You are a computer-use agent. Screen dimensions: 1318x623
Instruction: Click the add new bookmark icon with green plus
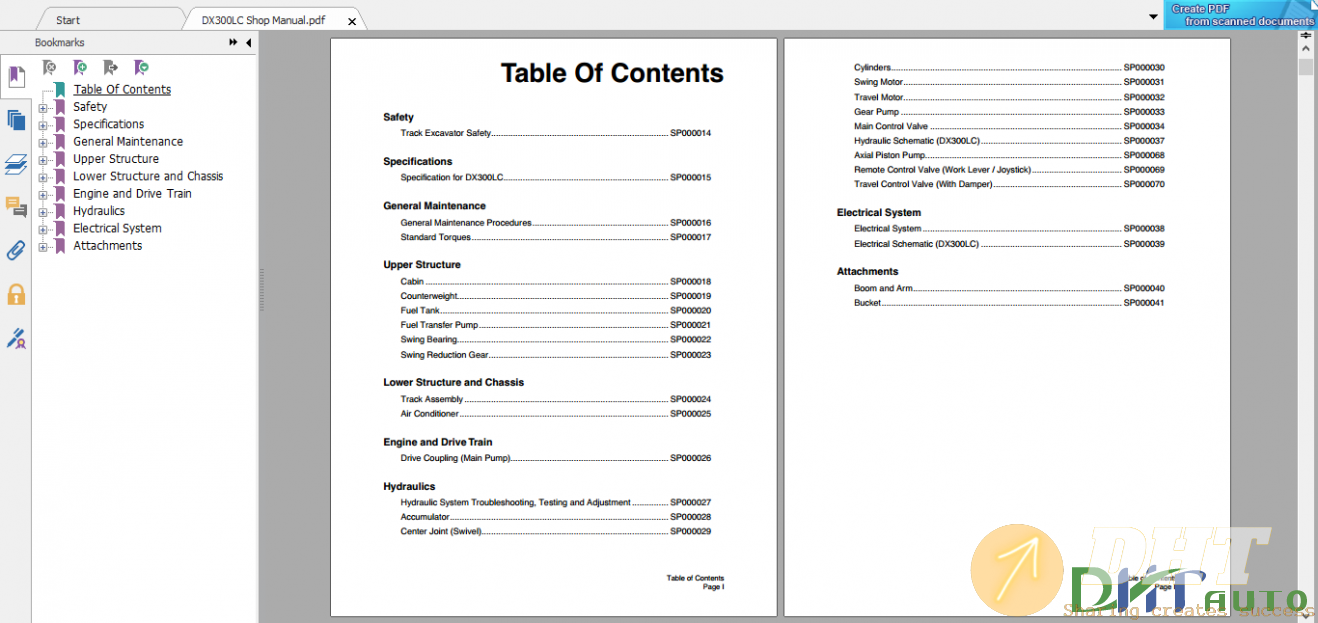tap(80, 68)
